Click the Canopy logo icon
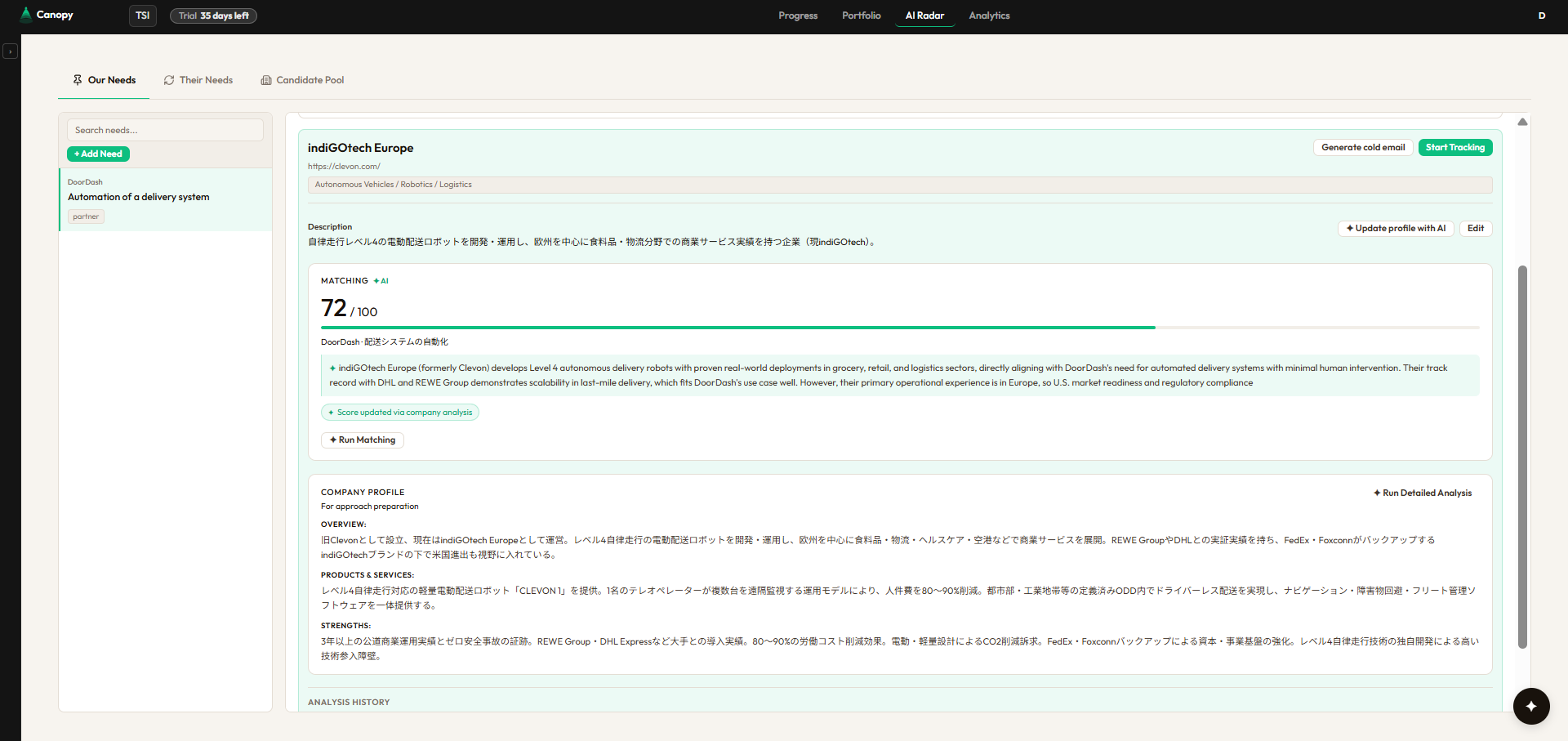The image size is (1568, 741). [26, 15]
